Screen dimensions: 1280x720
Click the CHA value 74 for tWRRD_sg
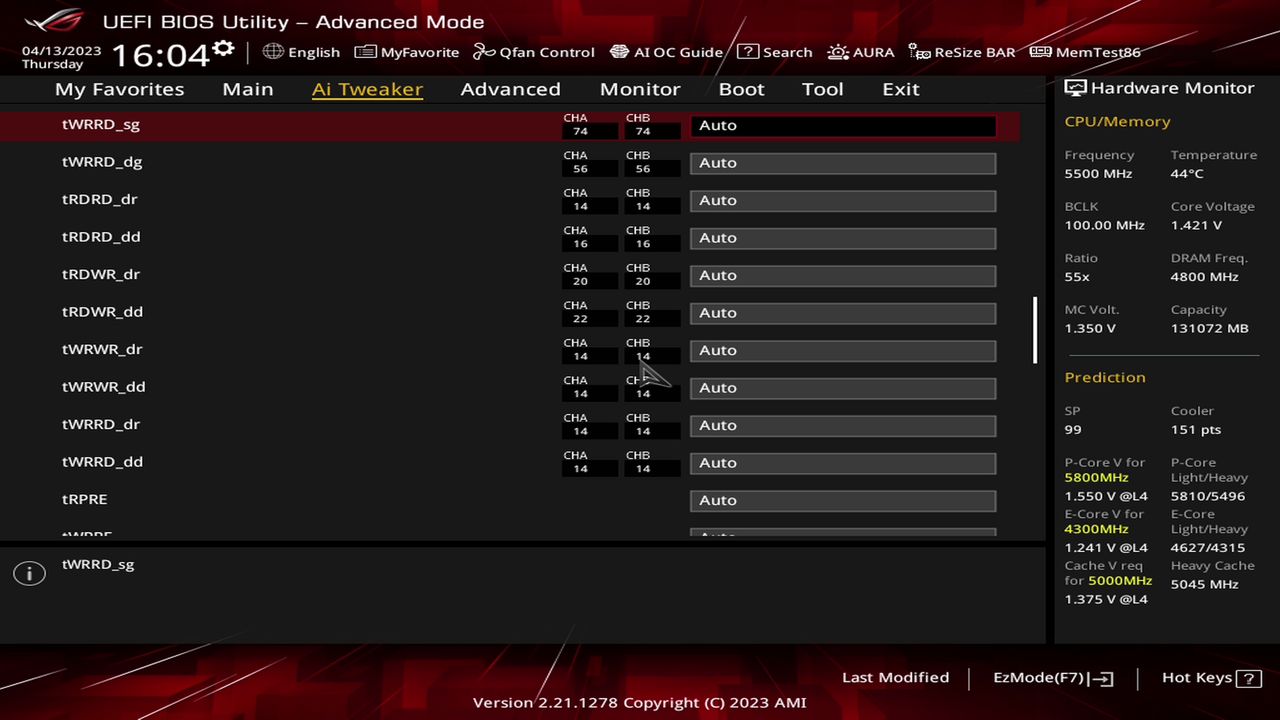[580, 131]
